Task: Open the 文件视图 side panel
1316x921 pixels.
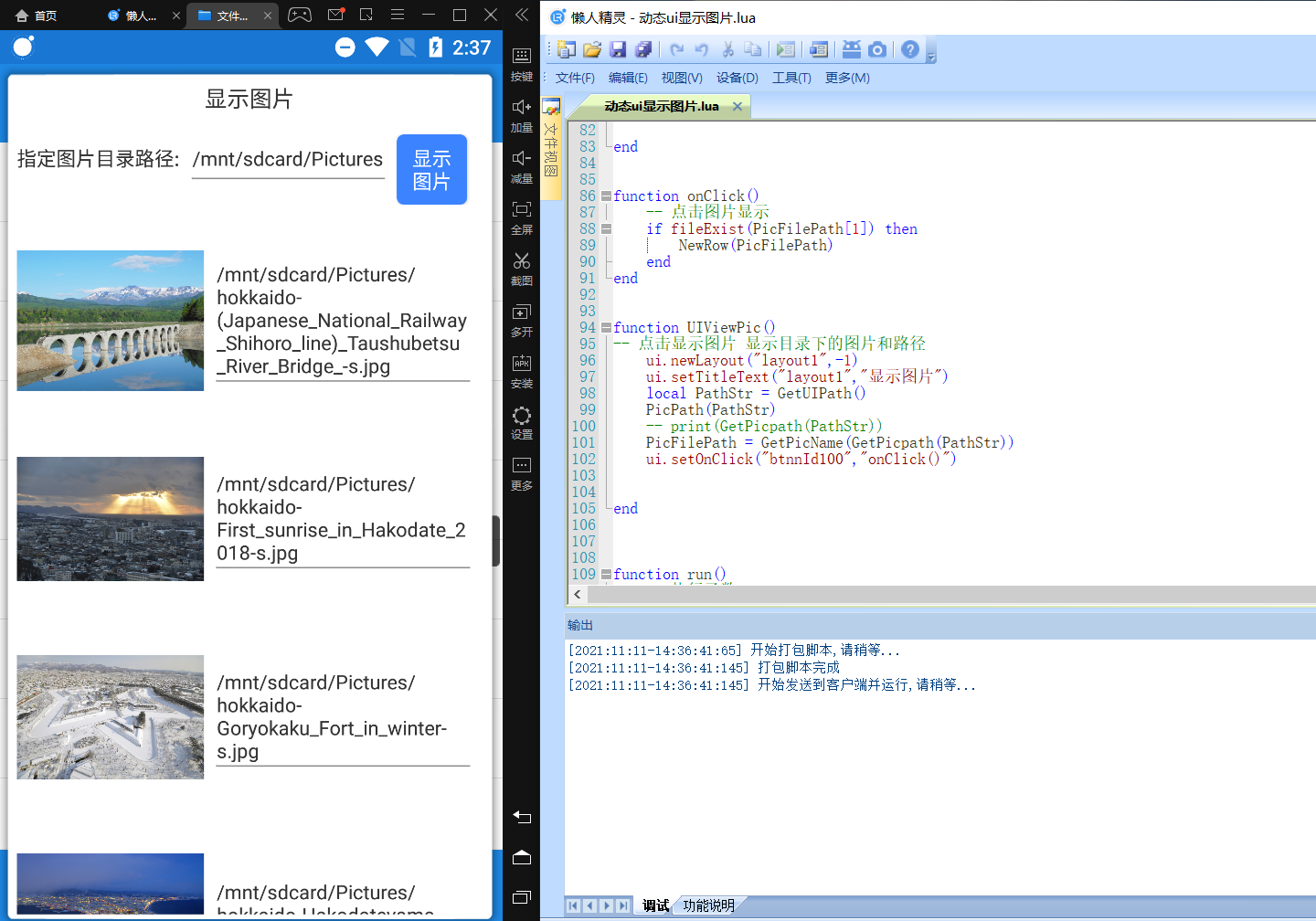Action: [x=551, y=149]
